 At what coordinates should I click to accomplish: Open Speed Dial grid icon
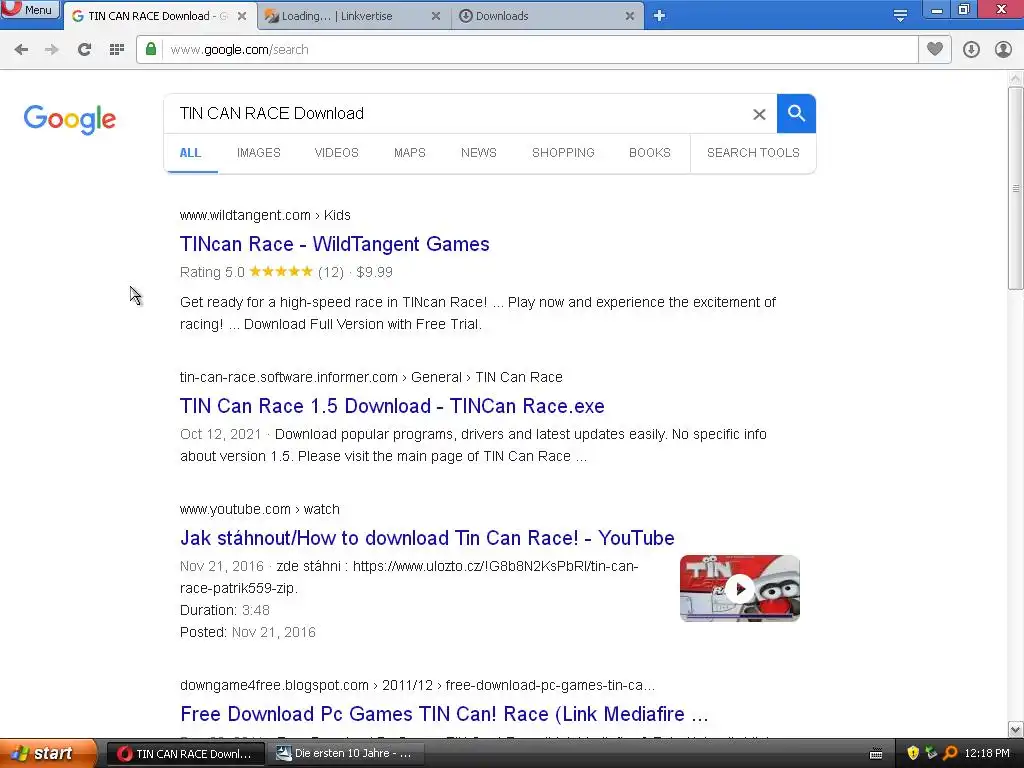point(117,50)
